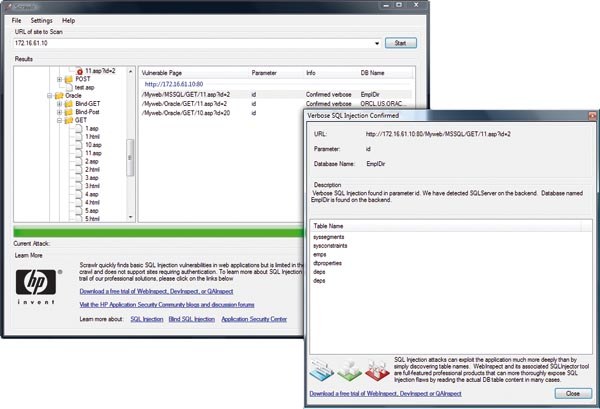Screen dimensions: 600x409
Task: Open the Settings menu
Action: [41, 21]
